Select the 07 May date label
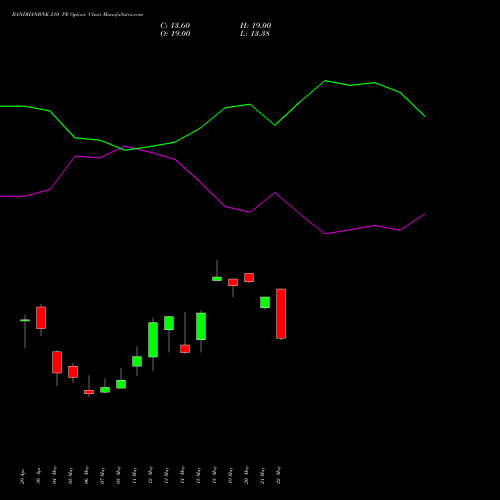Screen dimensions: 500x500 102,475
